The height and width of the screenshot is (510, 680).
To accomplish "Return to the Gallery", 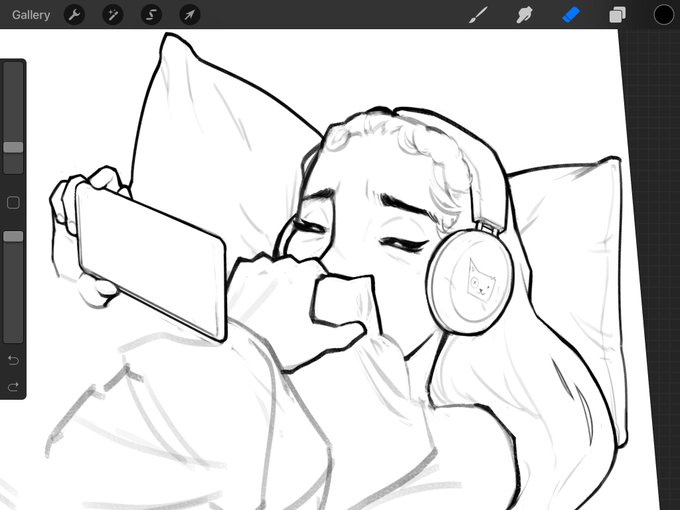I will (31, 15).
